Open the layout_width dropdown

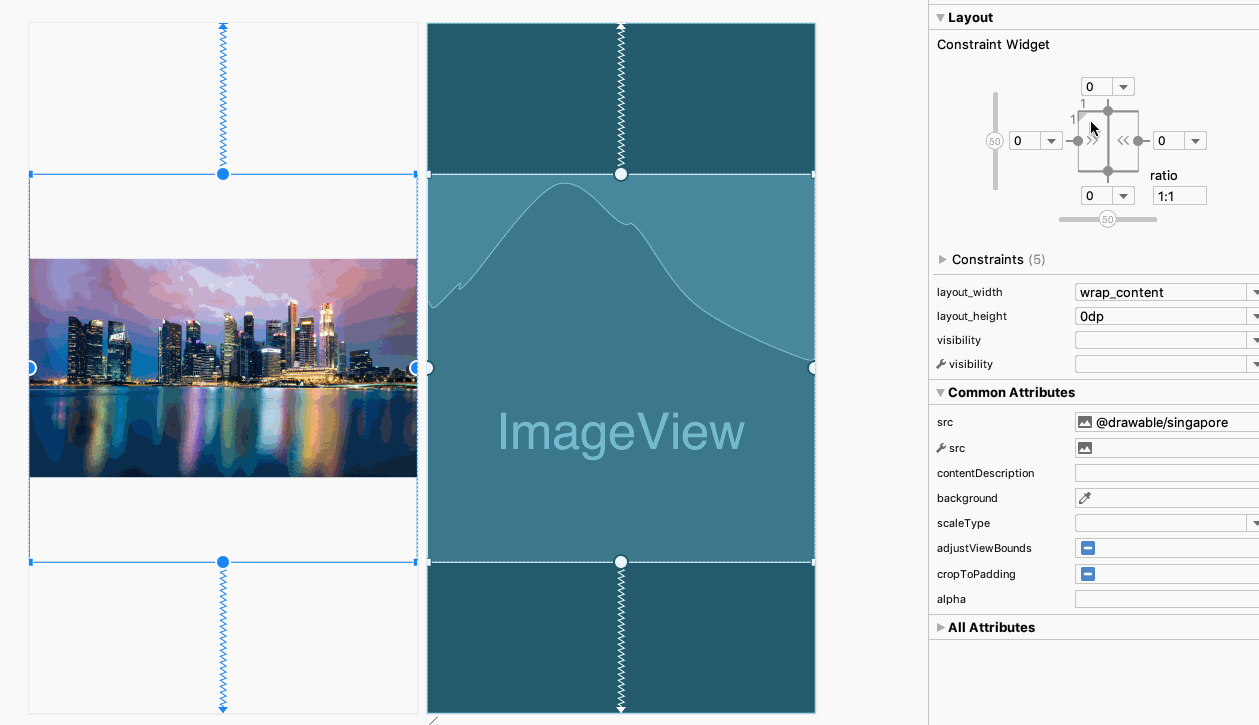[x=1253, y=292]
